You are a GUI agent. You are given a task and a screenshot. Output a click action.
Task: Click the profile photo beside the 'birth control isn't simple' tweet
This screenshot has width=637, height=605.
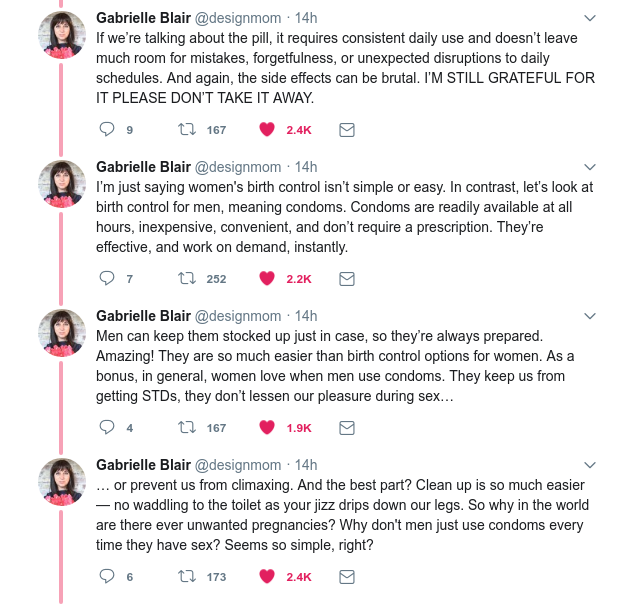61,184
